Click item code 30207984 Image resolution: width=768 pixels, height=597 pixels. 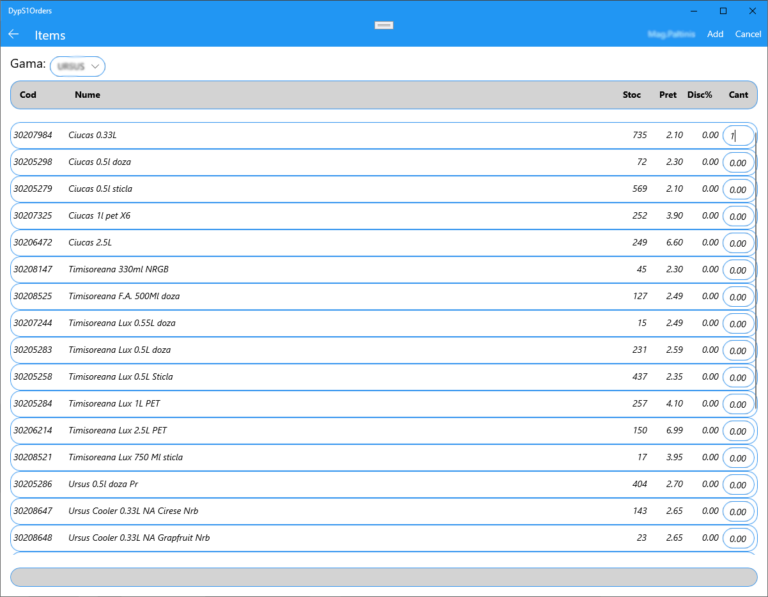pos(33,135)
